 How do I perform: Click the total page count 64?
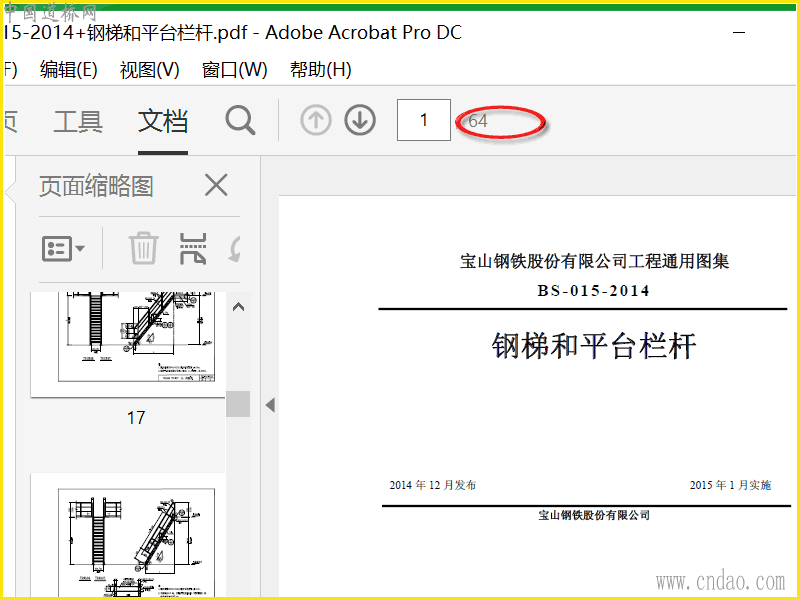coord(478,121)
